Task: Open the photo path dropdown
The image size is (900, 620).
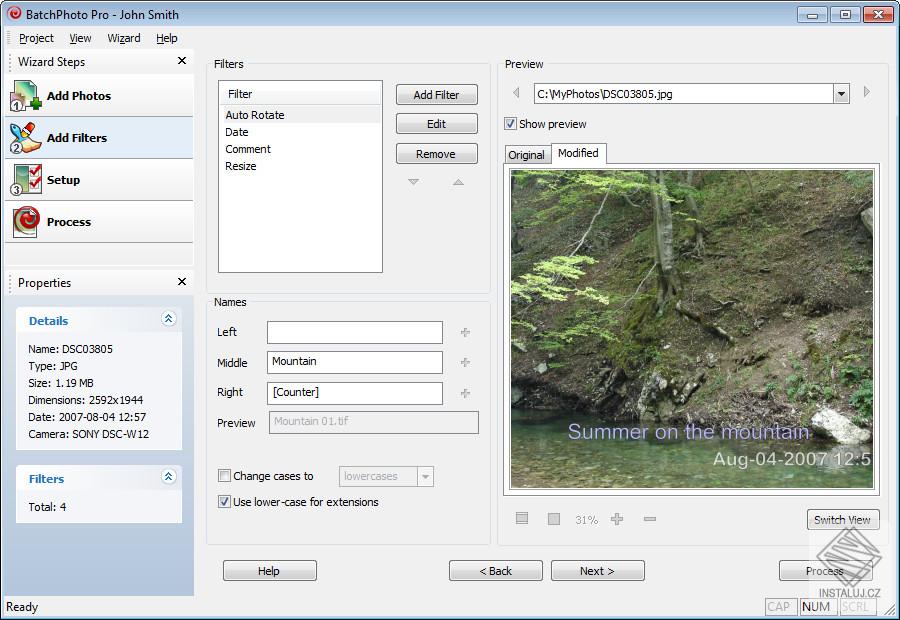Action: pyautogui.click(x=841, y=94)
